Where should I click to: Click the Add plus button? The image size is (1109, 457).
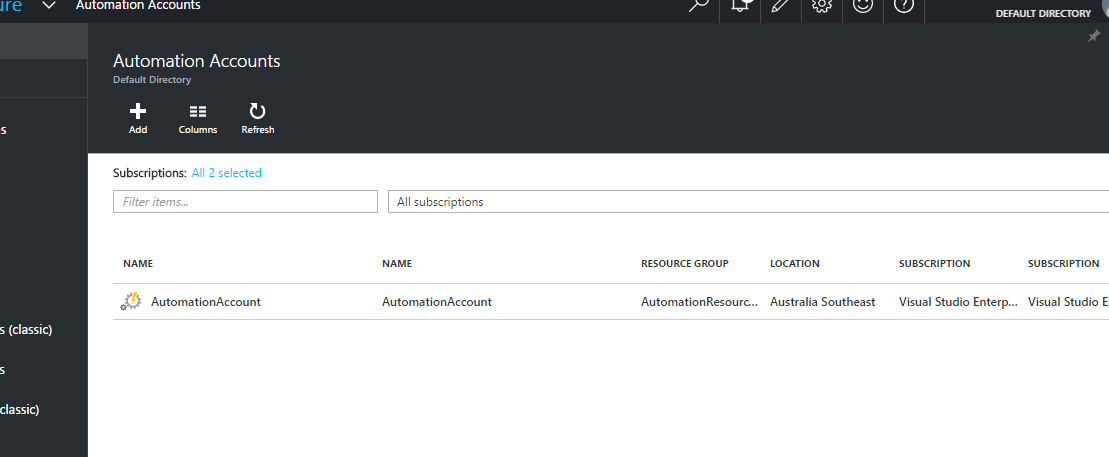138,119
